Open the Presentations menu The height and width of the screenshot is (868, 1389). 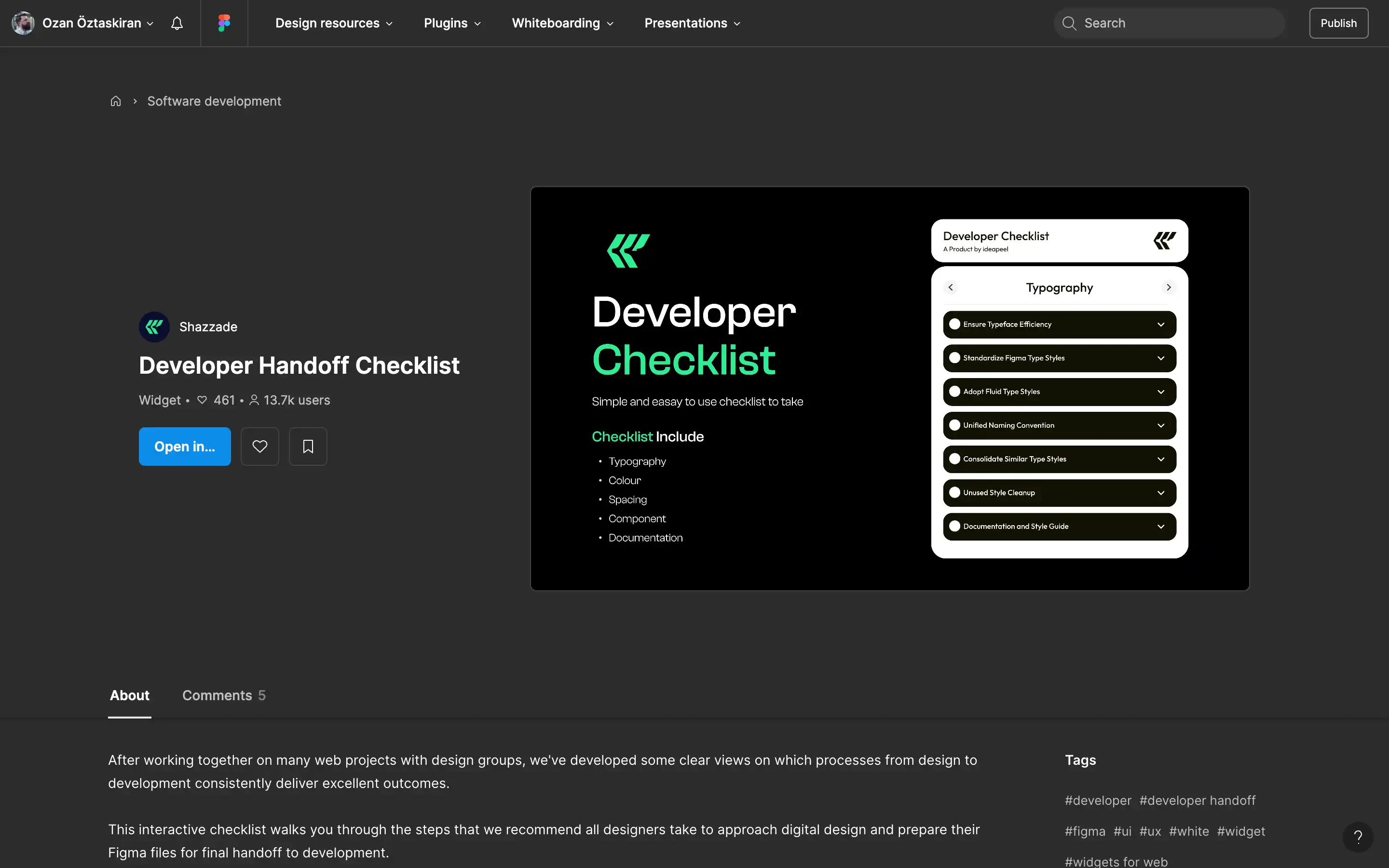(692, 23)
